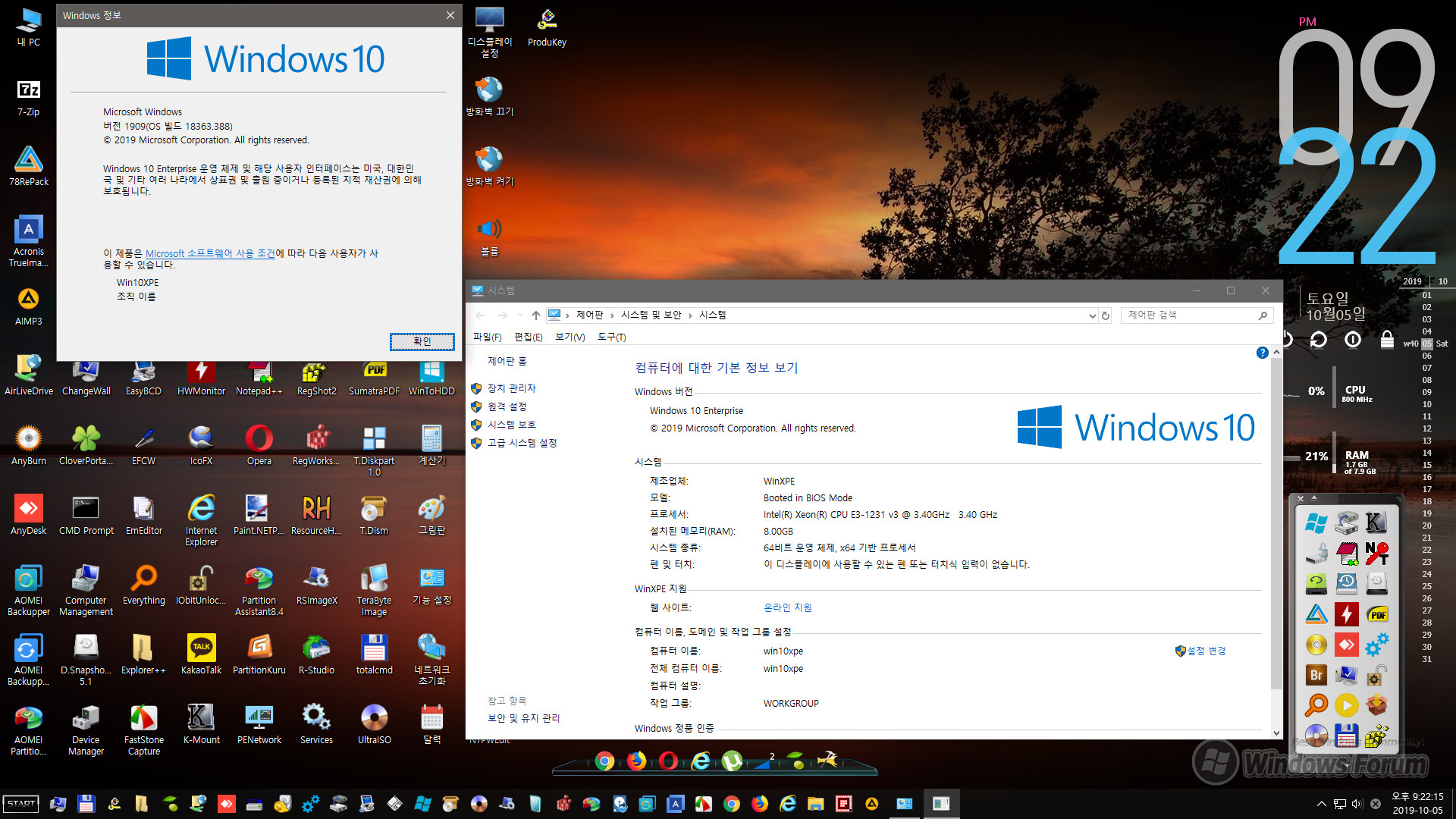Click 온라인 지원 website link
The height and width of the screenshot is (819, 1456).
(787, 607)
